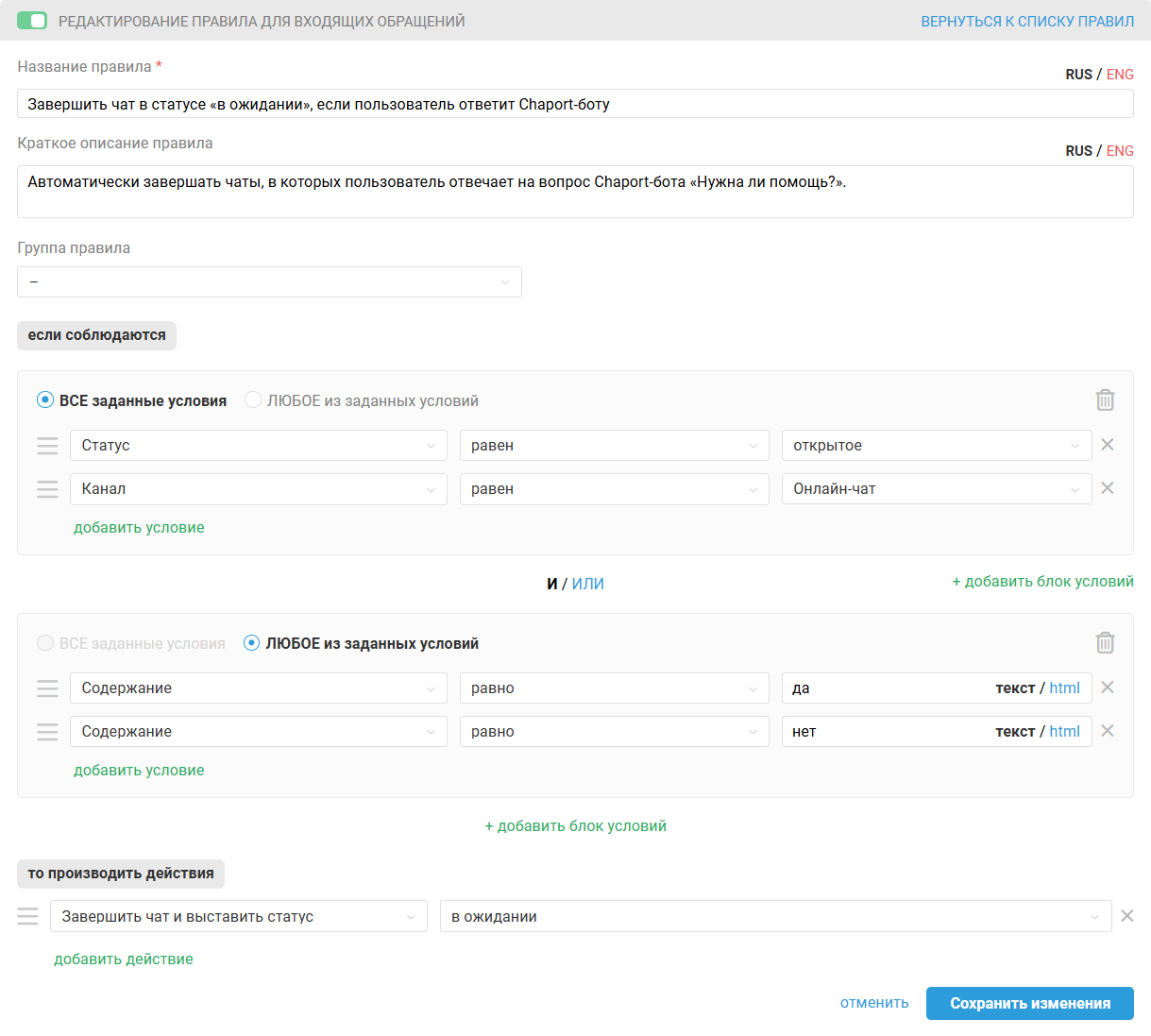This screenshot has width=1151, height=1036.
Task: Open the равен operator dropdown for Канал
Action: (615, 489)
